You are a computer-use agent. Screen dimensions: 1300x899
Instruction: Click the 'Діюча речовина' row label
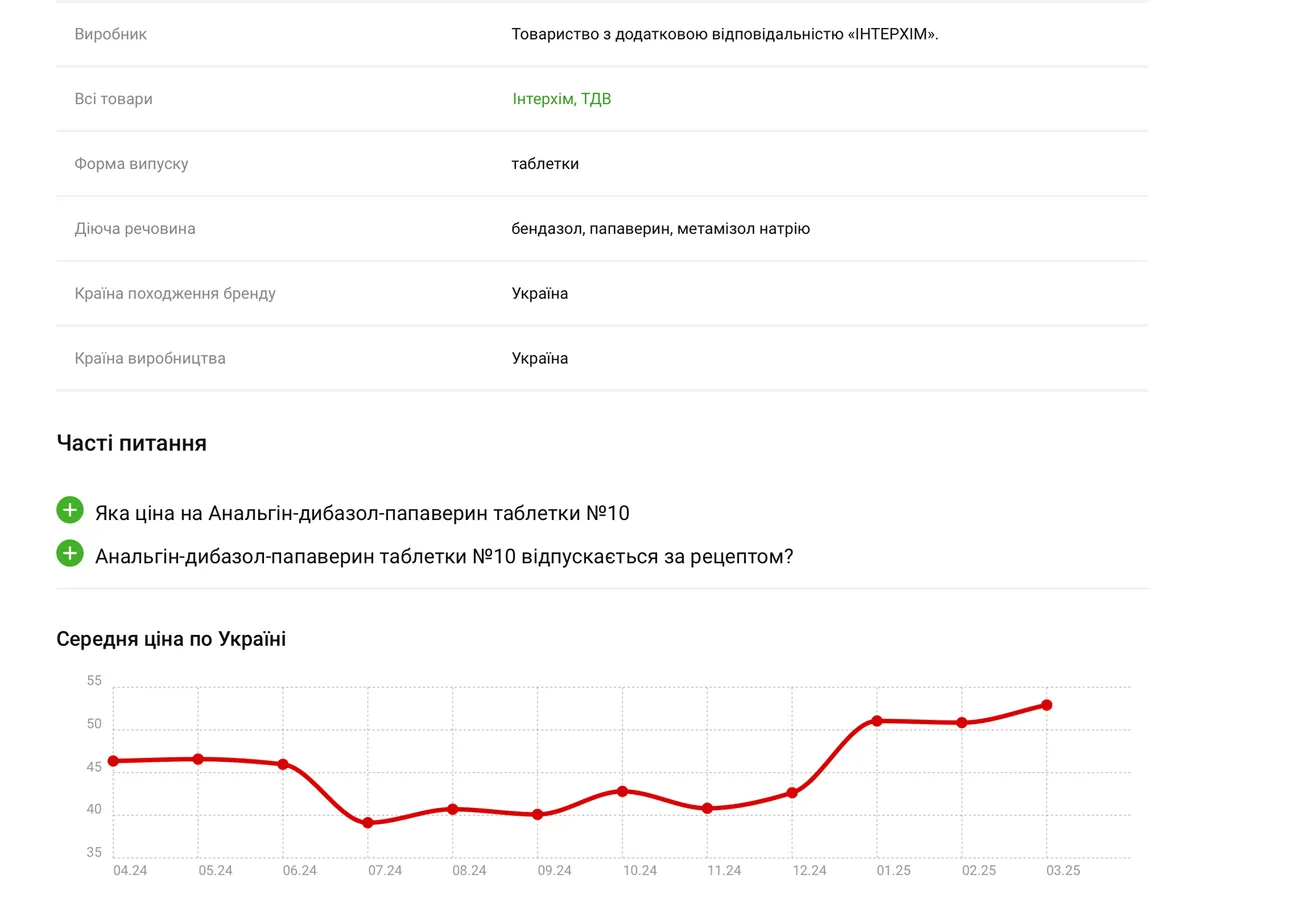pos(135,229)
